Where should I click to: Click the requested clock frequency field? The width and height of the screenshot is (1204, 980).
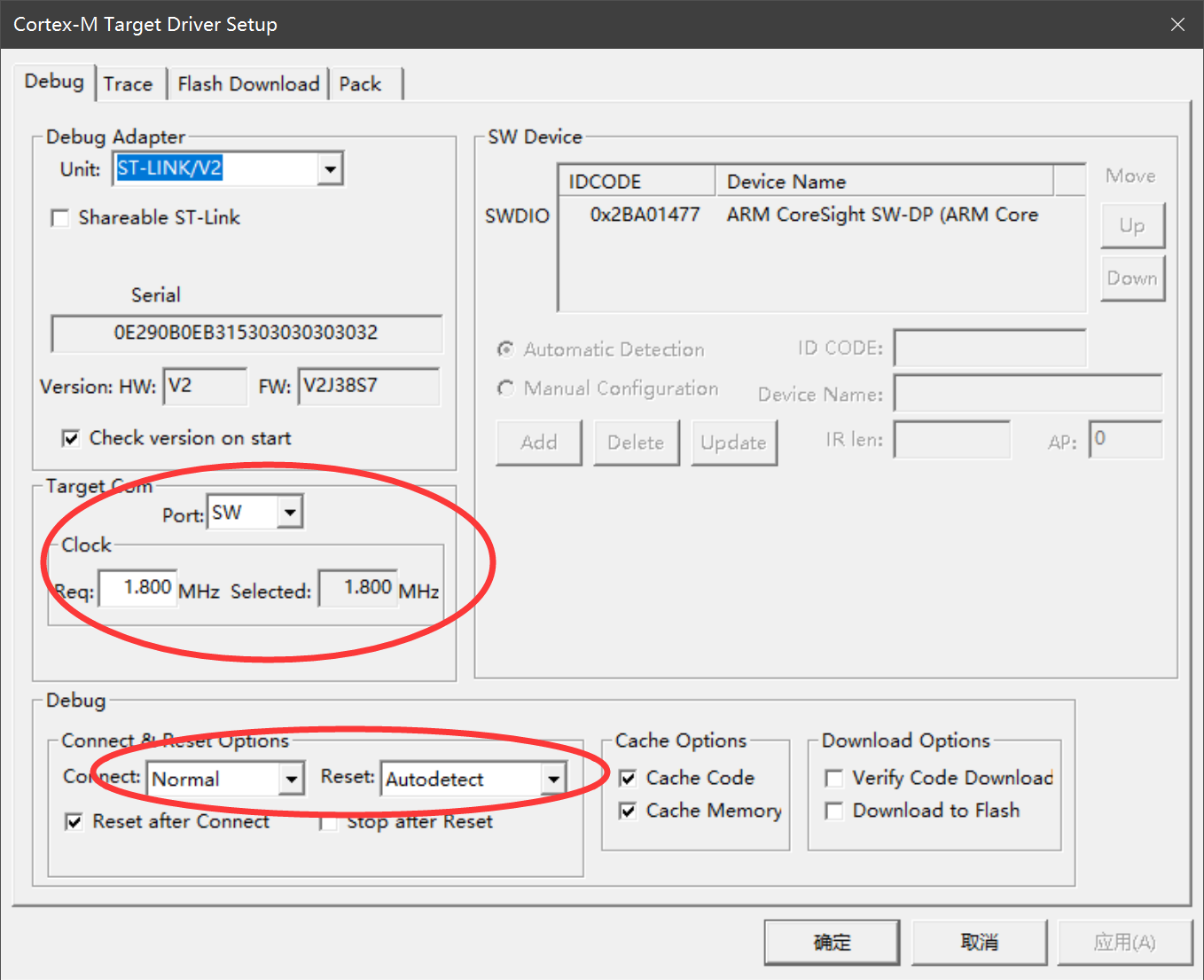click(137, 588)
